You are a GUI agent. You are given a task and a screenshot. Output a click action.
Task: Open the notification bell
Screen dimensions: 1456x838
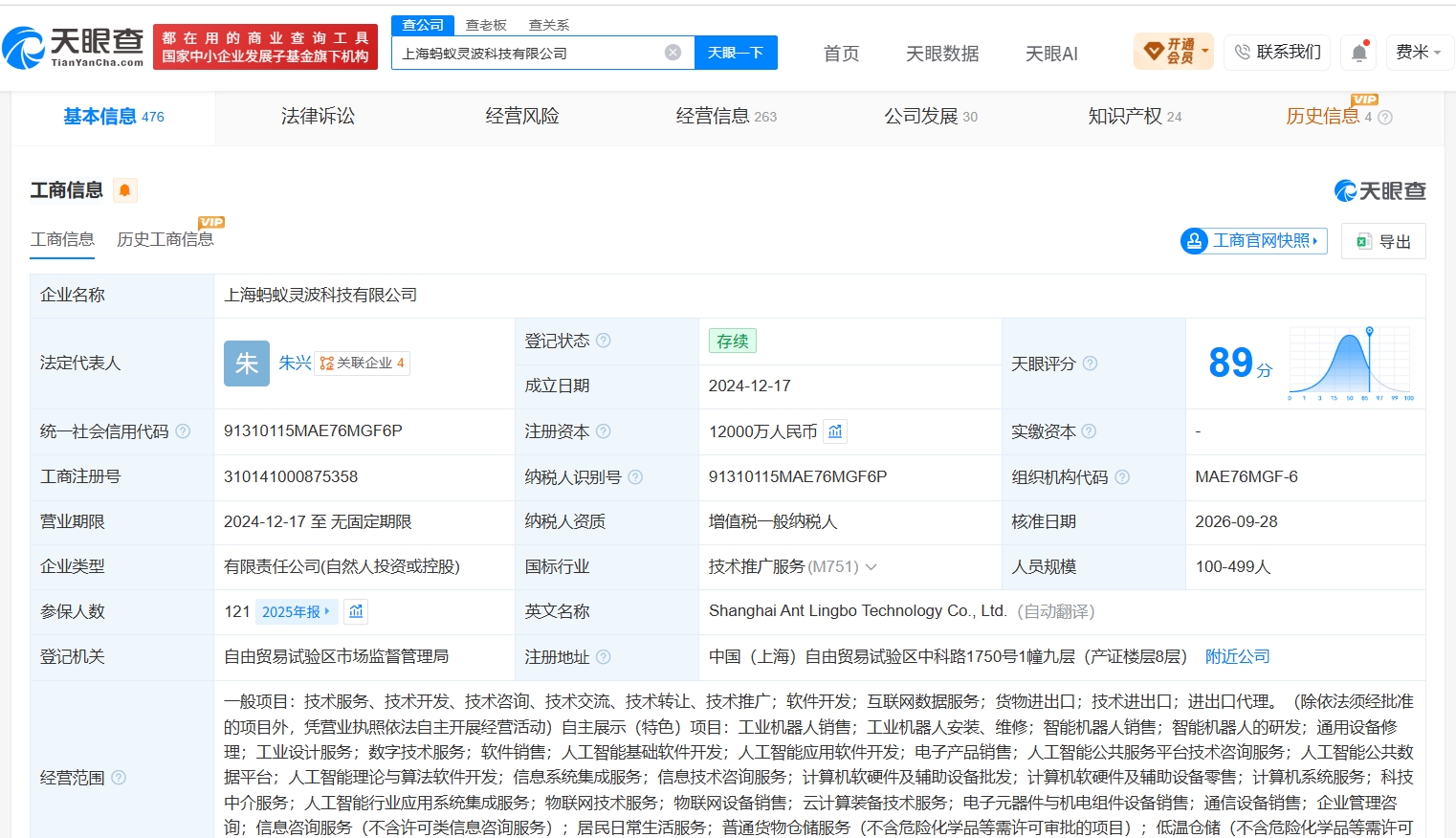click(x=1358, y=53)
